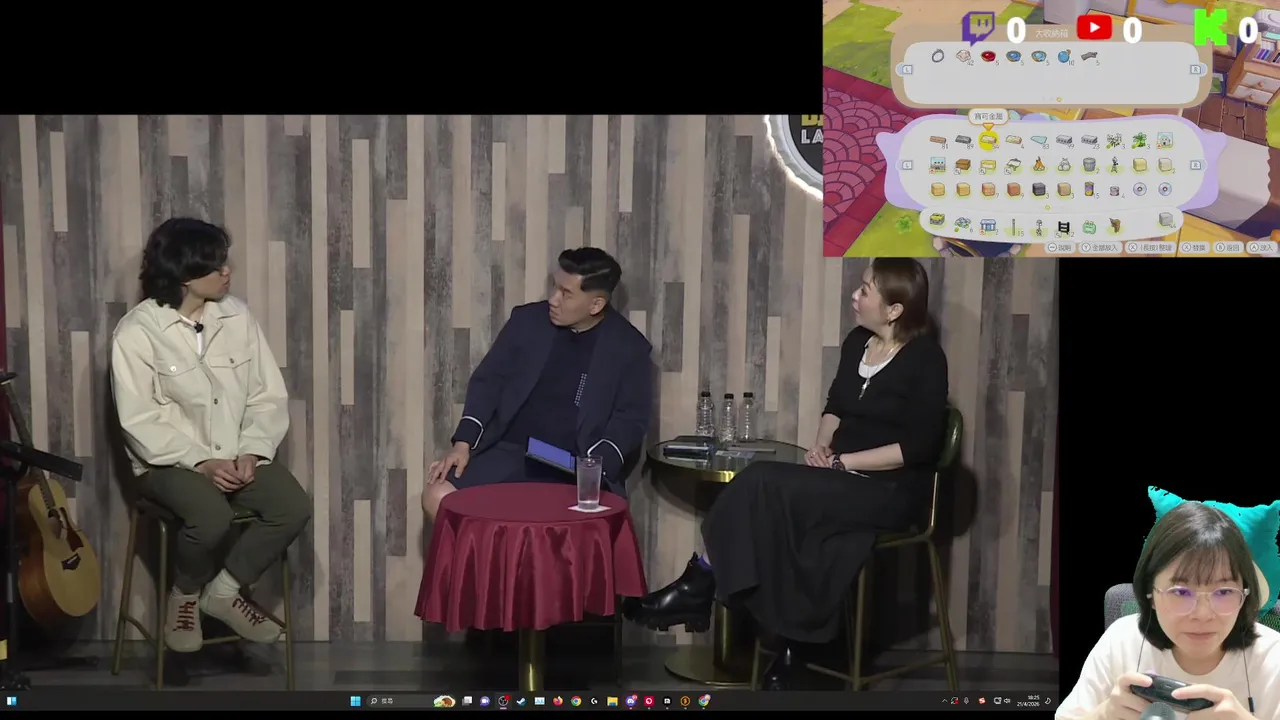Choose the metal trash can item
The height and width of the screenshot is (720, 1280).
point(1089,165)
